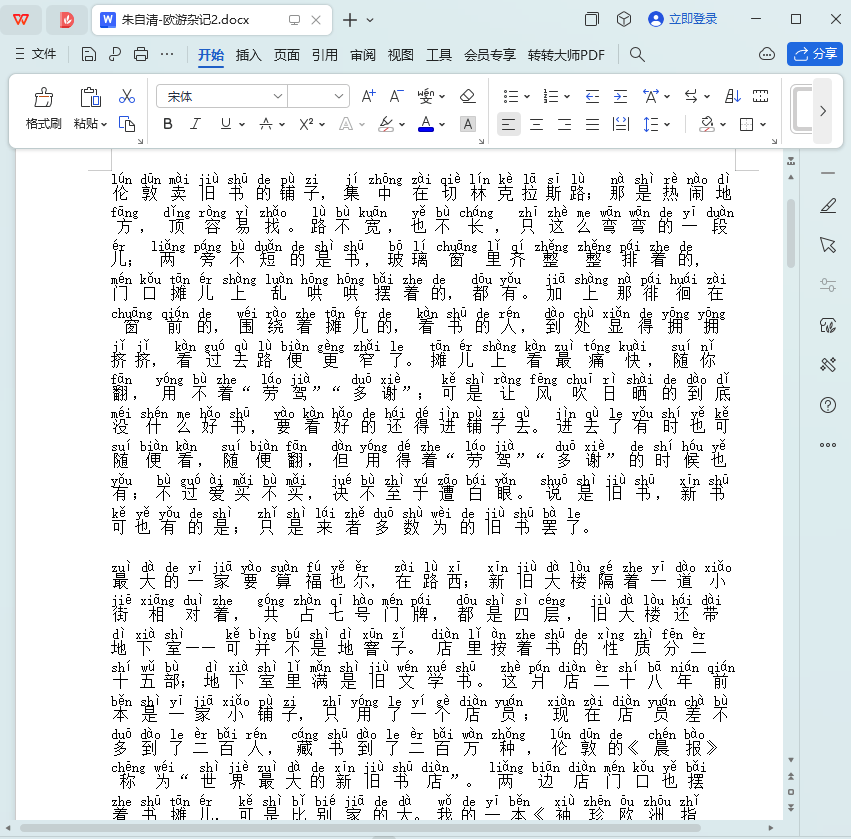Viewport: 851px width, 839px height.
Task: Align text right
Action: click(564, 124)
